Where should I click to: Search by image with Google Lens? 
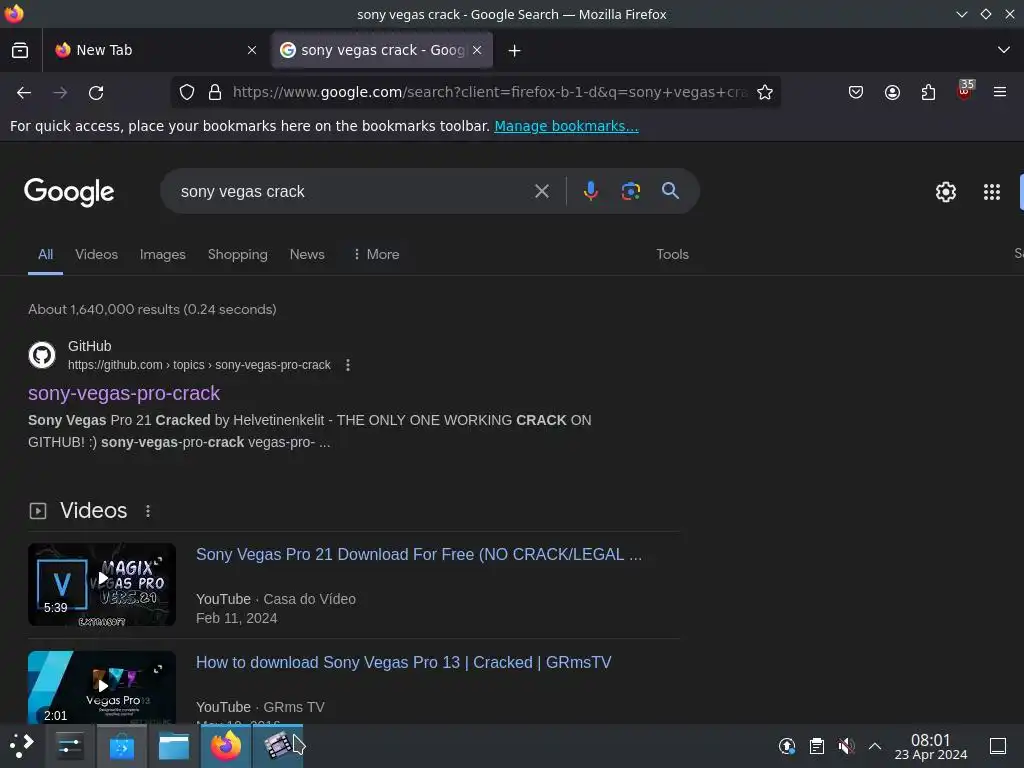coord(630,191)
